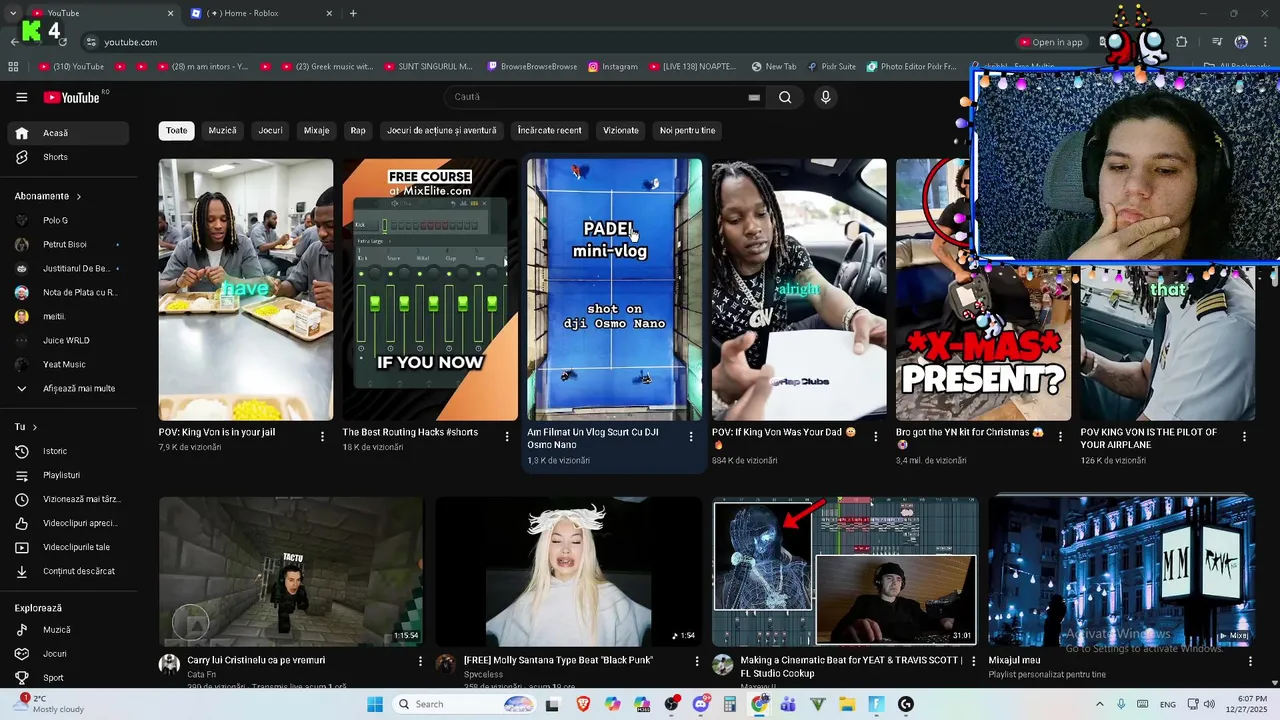Viewport: 1280px width, 720px height.
Task: Reload the page with browser refresh icon
Action: (x=63, y=42)
